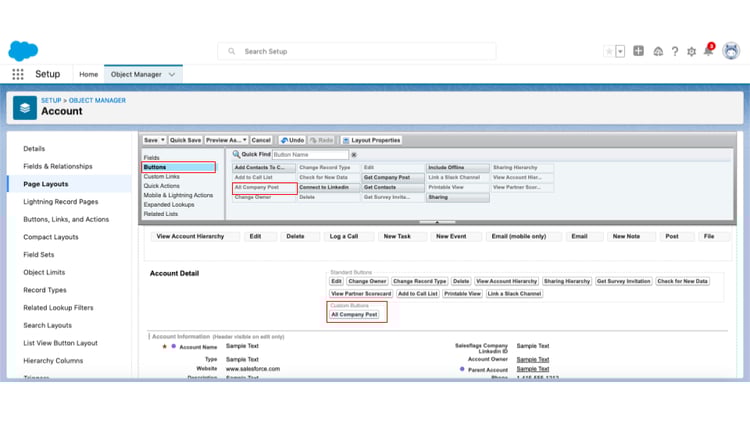Open the global actions plus icon

[x=638, y=51]
